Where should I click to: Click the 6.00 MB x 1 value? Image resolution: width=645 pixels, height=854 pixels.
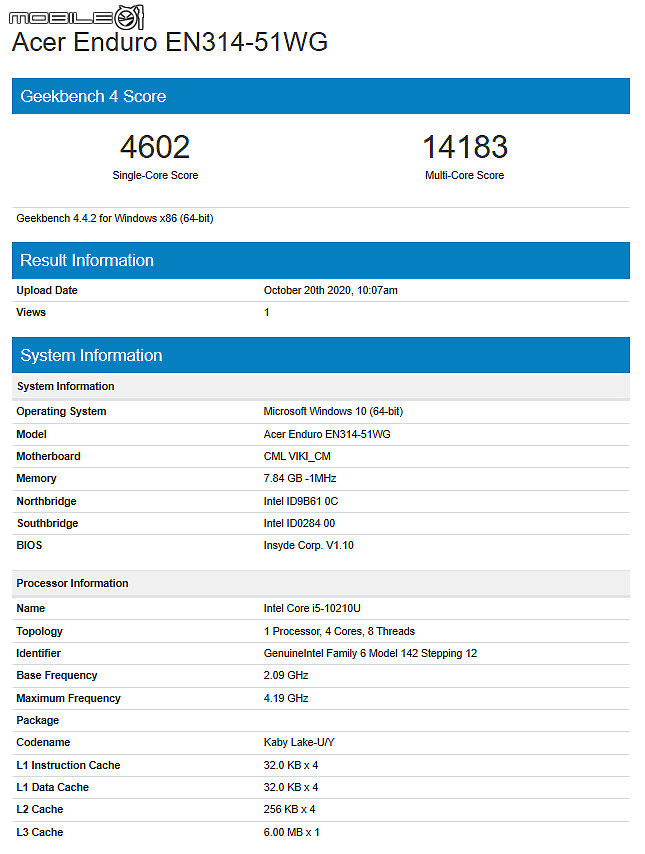click(291, 832)
